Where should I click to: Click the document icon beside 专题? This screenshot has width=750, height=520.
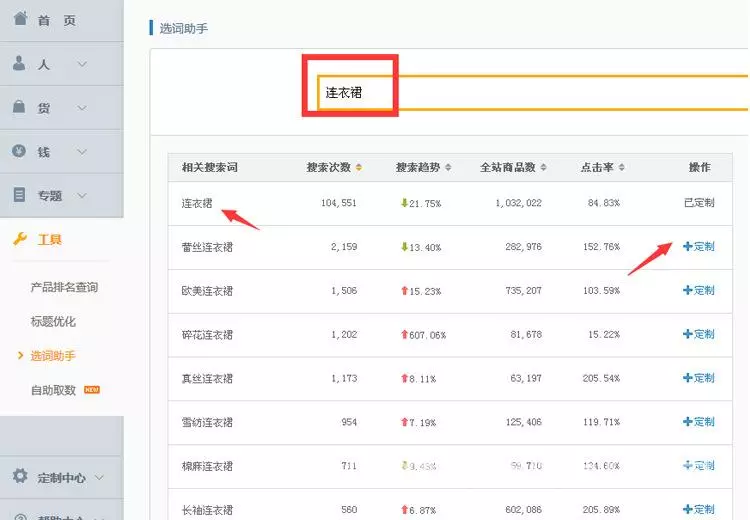pos(19,195)
